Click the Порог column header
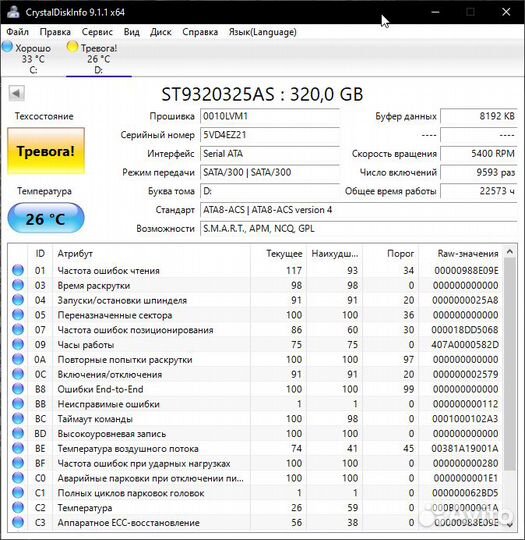Screen dimensions: 525x540 pos(390,253)
